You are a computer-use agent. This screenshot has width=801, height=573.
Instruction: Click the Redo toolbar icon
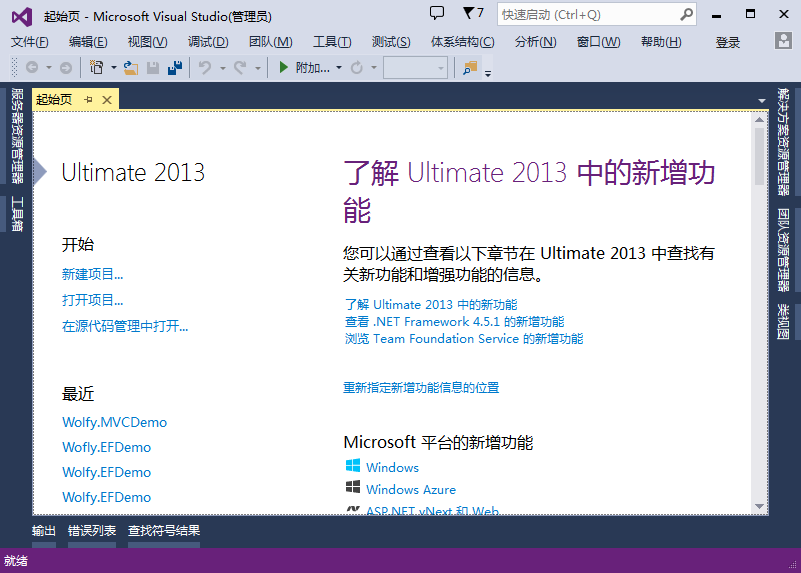[x=240, y=67]
